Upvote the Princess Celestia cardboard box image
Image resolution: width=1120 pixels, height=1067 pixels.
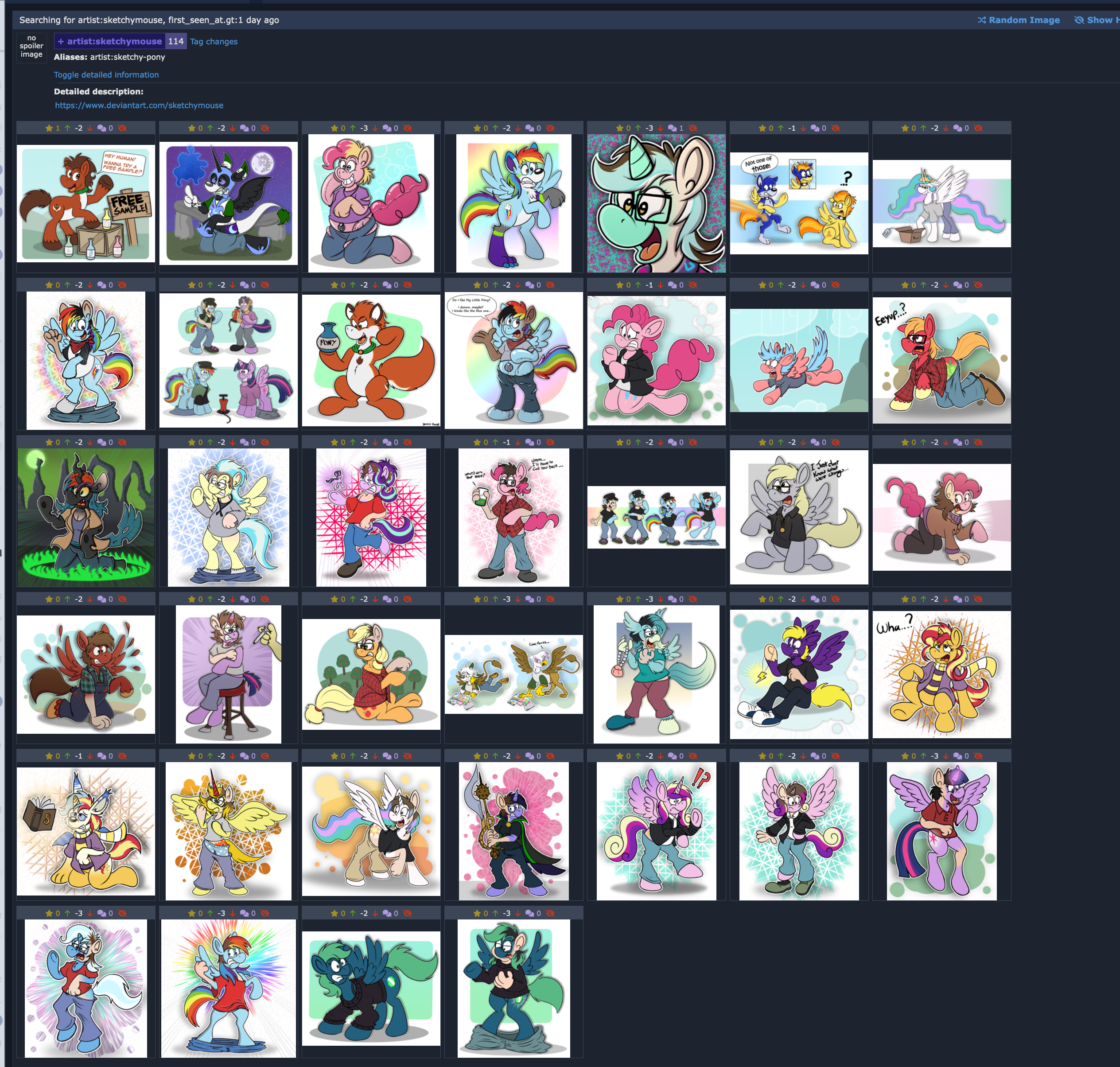click(x=923, y=128)
